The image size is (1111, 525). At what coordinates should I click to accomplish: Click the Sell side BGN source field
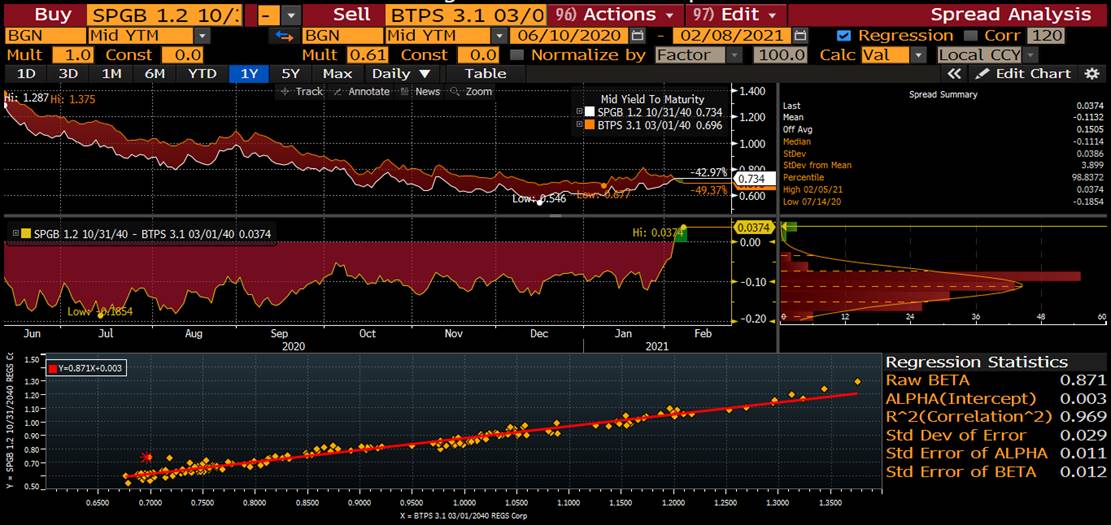click(343, 36)
